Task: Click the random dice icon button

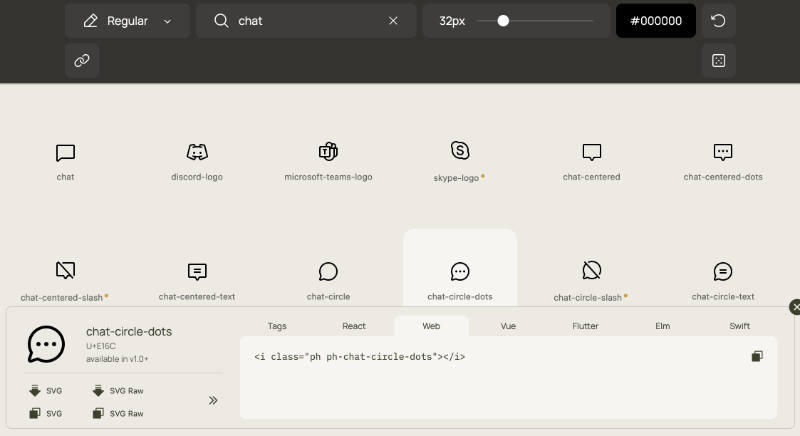Action: click(718, 61)
